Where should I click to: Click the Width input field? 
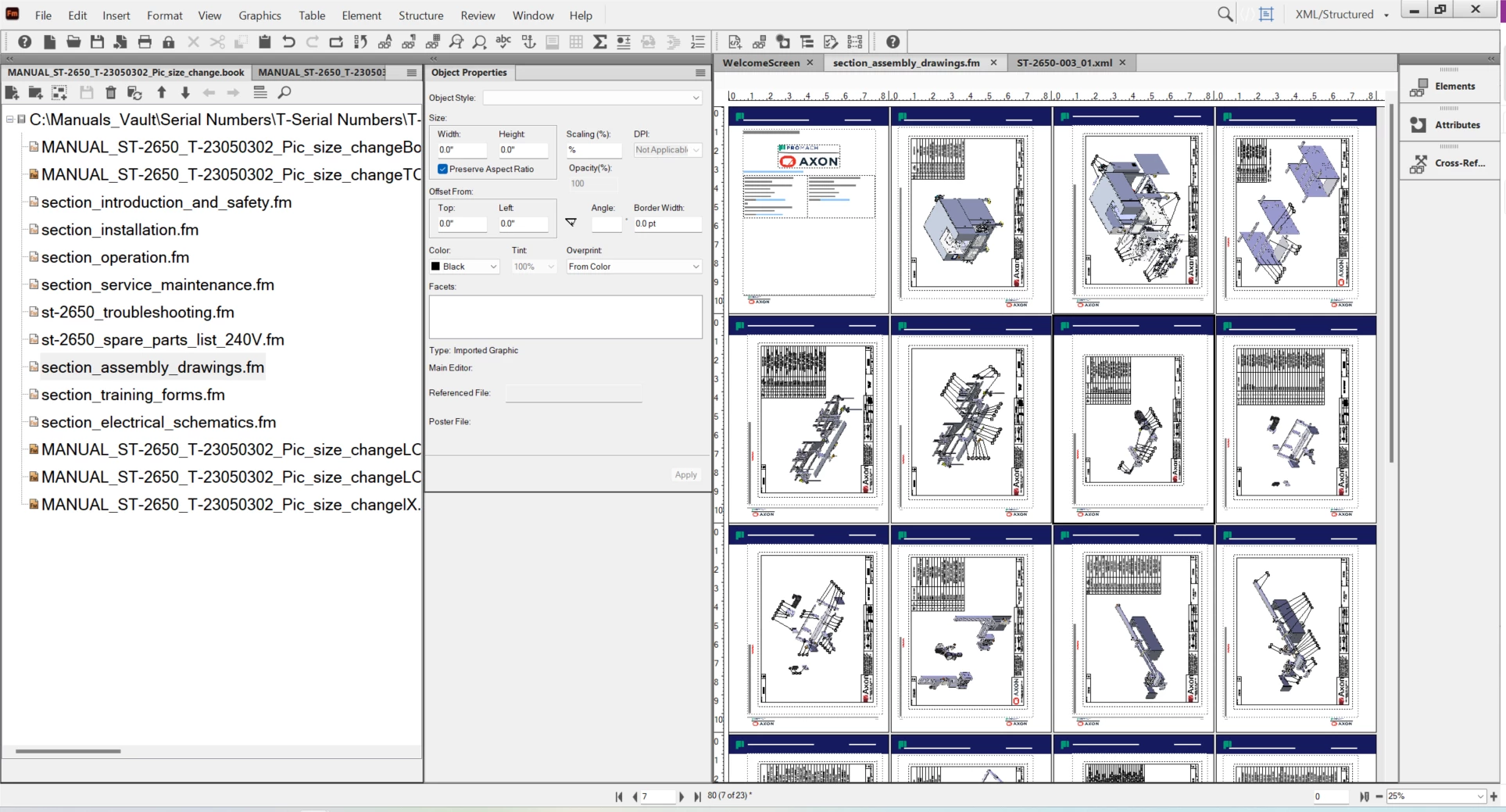[461, 150]
